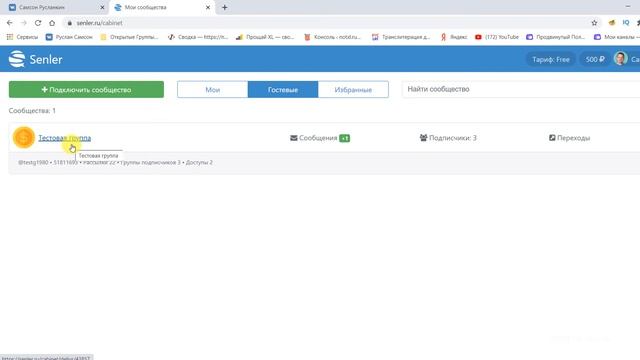Click the IQ browser extension icon
Image resolution: width=640 pixels, height=360 pixels.
(x=626, y=23)
